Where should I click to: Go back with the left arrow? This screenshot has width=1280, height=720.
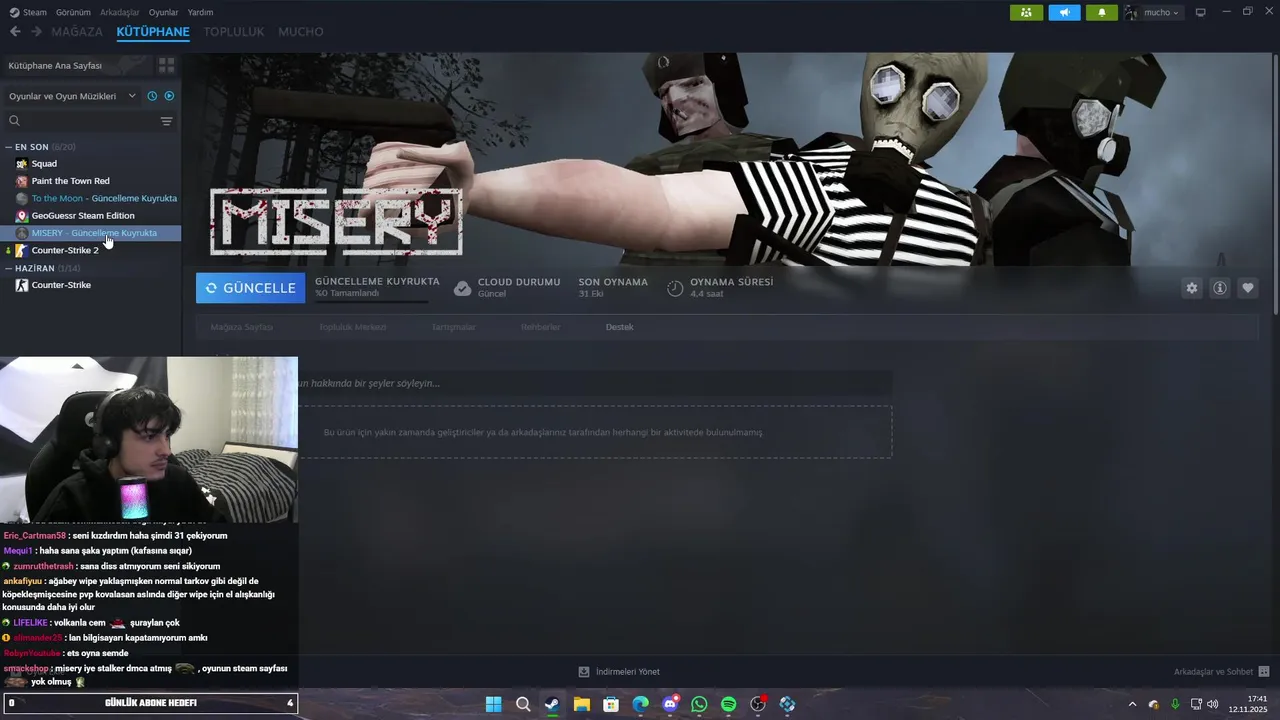tap(15, 32)
